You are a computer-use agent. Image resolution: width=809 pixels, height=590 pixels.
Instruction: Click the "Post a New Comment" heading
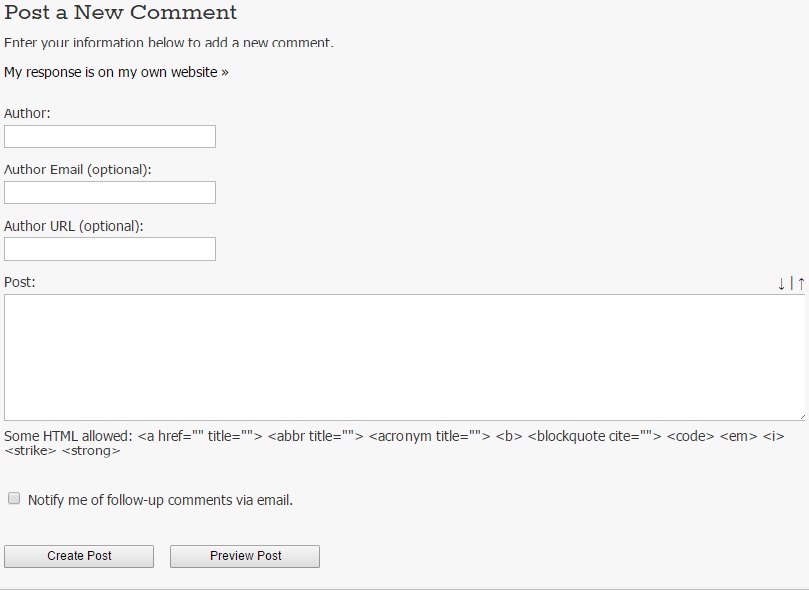pos(121,13)
